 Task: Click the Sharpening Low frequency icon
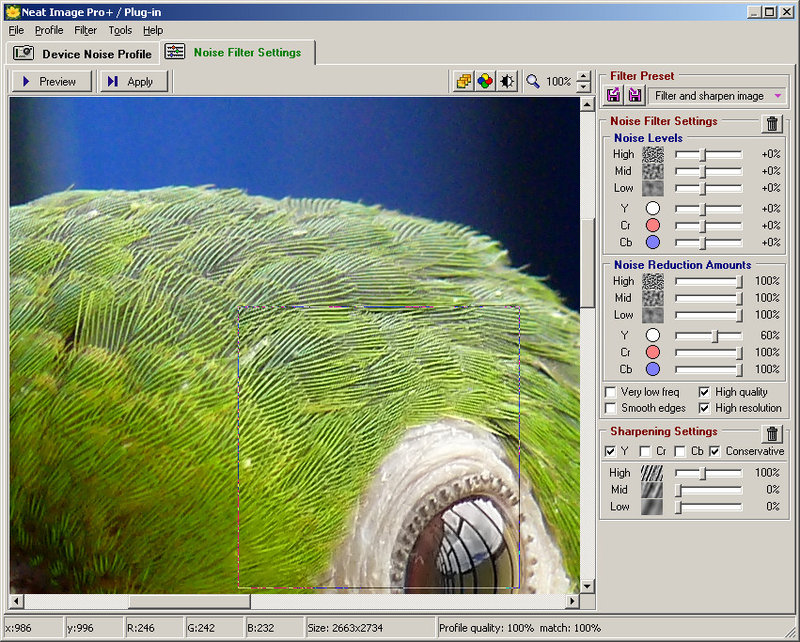click(652, 507)
